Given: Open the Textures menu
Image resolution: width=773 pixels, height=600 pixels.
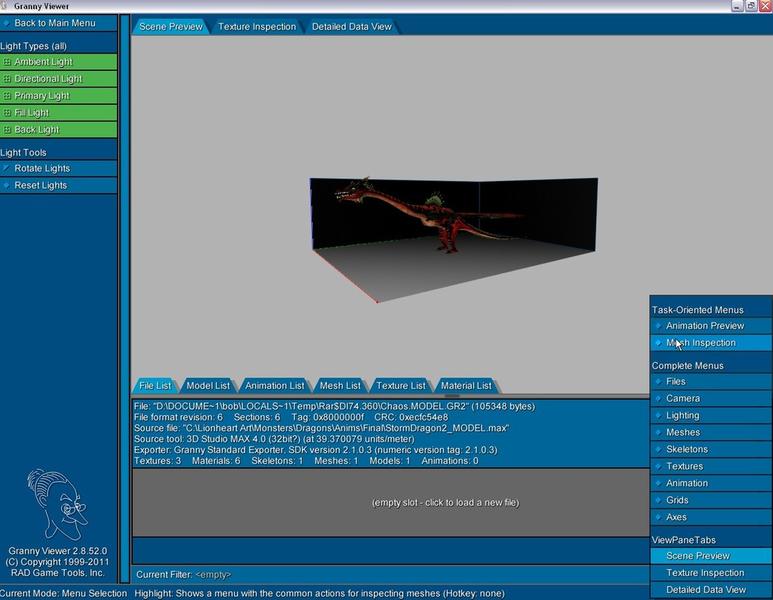Looking at the screenshot, I should click(x=710, y=466).
